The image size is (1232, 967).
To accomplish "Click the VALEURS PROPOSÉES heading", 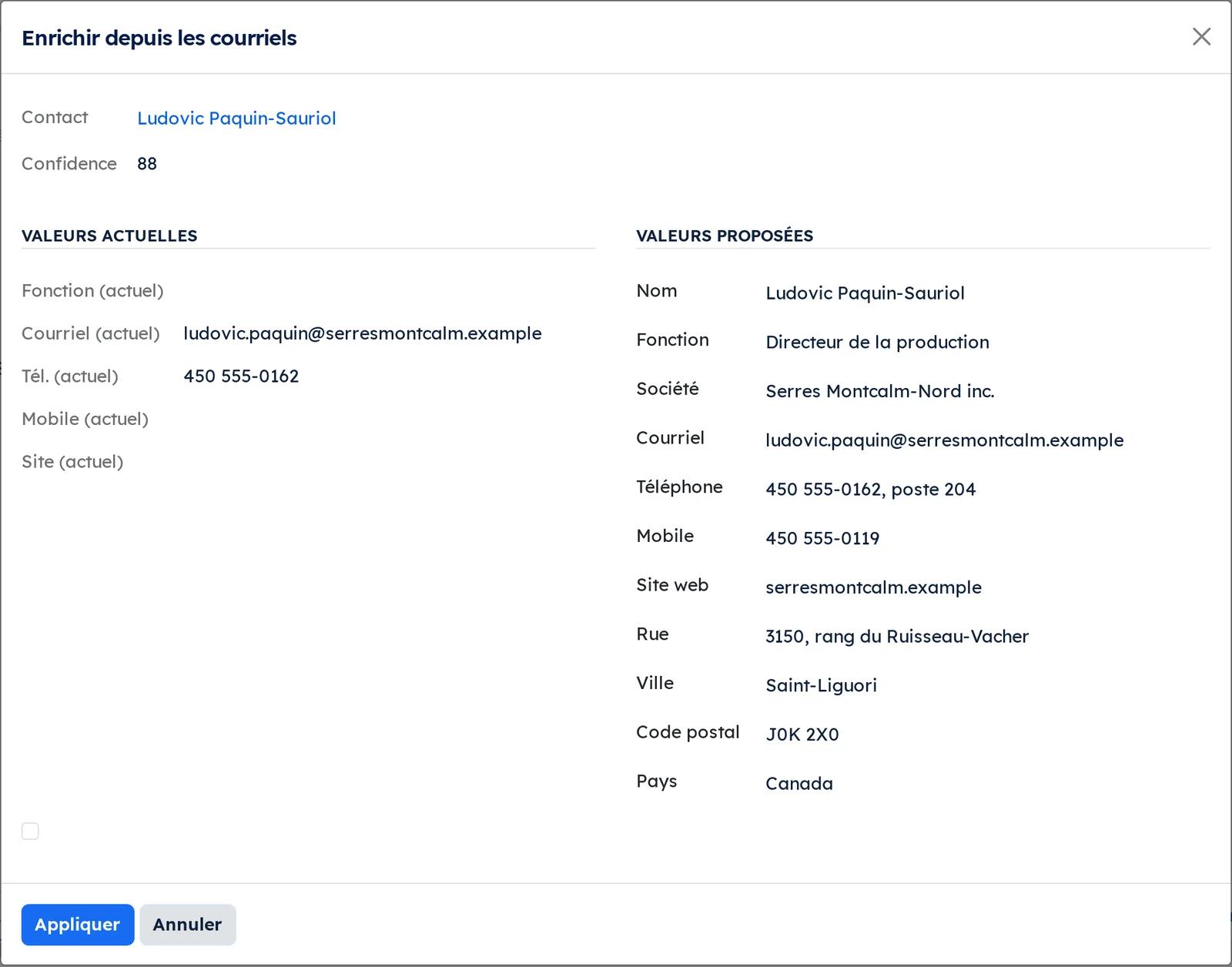I will point(725,236).
